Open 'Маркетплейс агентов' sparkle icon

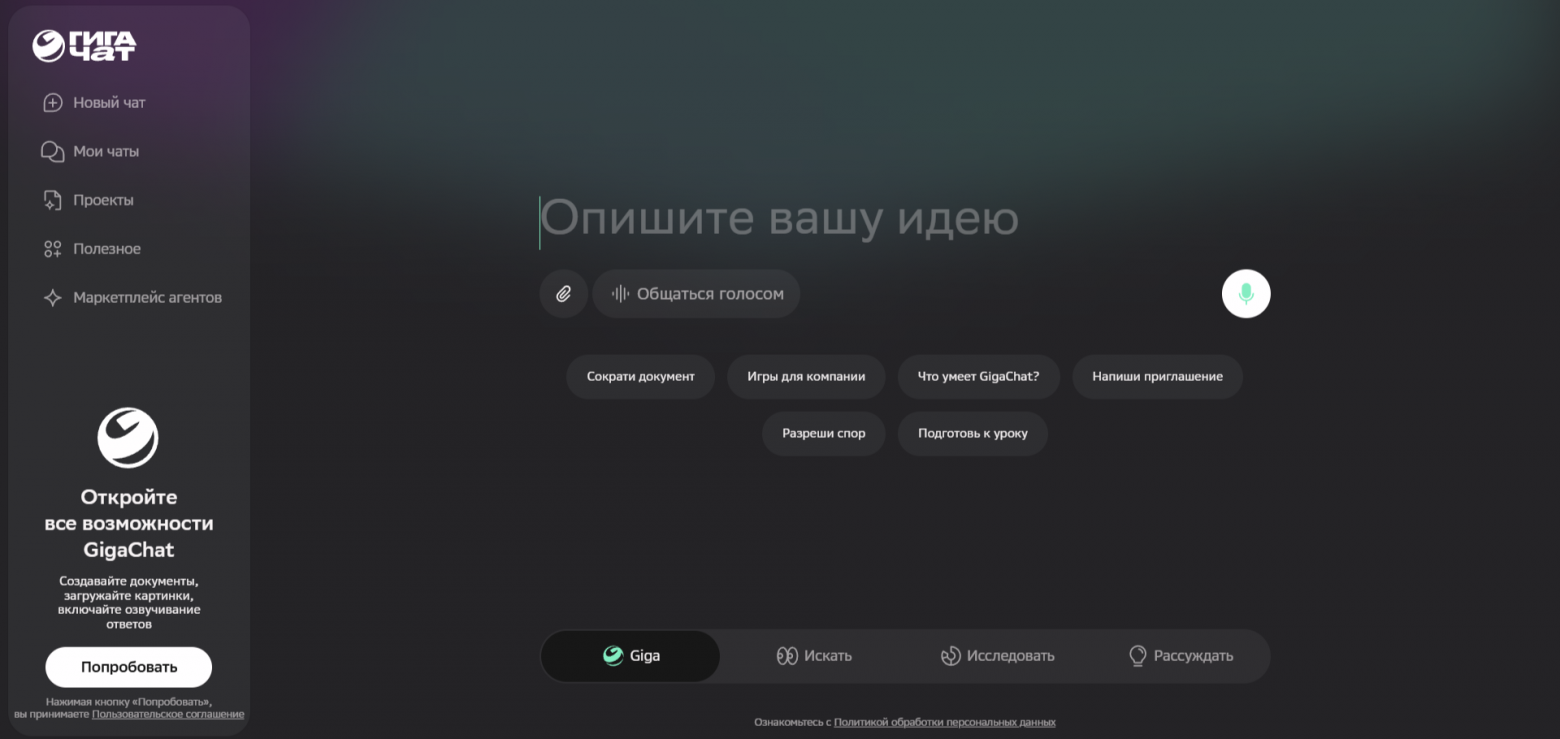52,297
